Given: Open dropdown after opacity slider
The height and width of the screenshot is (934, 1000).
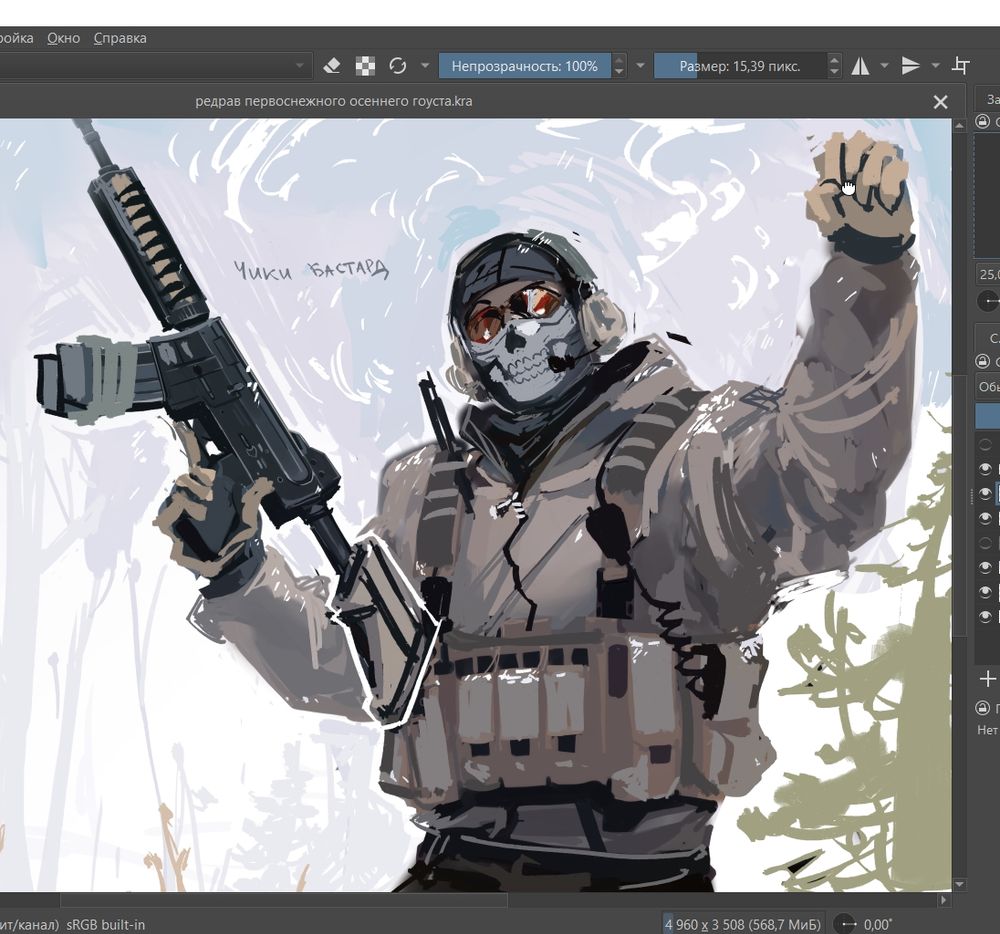Looking at the screenshot, I should point(641,66).
